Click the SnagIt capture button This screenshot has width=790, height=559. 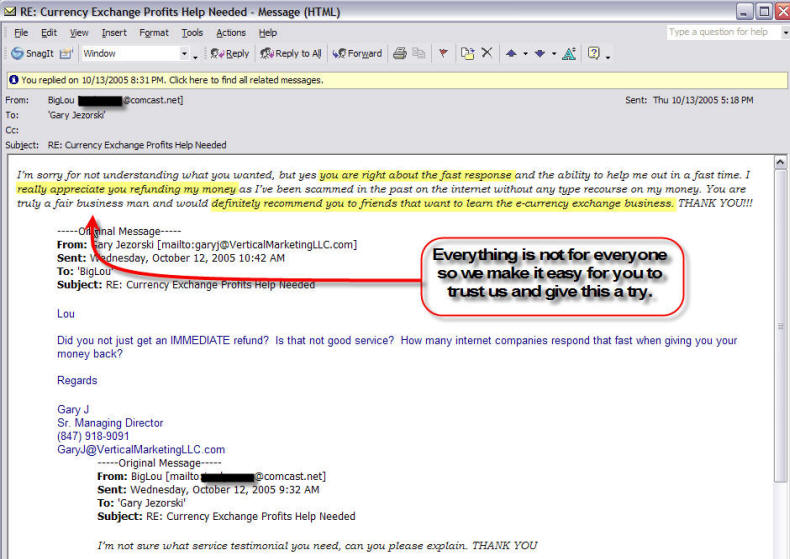point(31,54)
